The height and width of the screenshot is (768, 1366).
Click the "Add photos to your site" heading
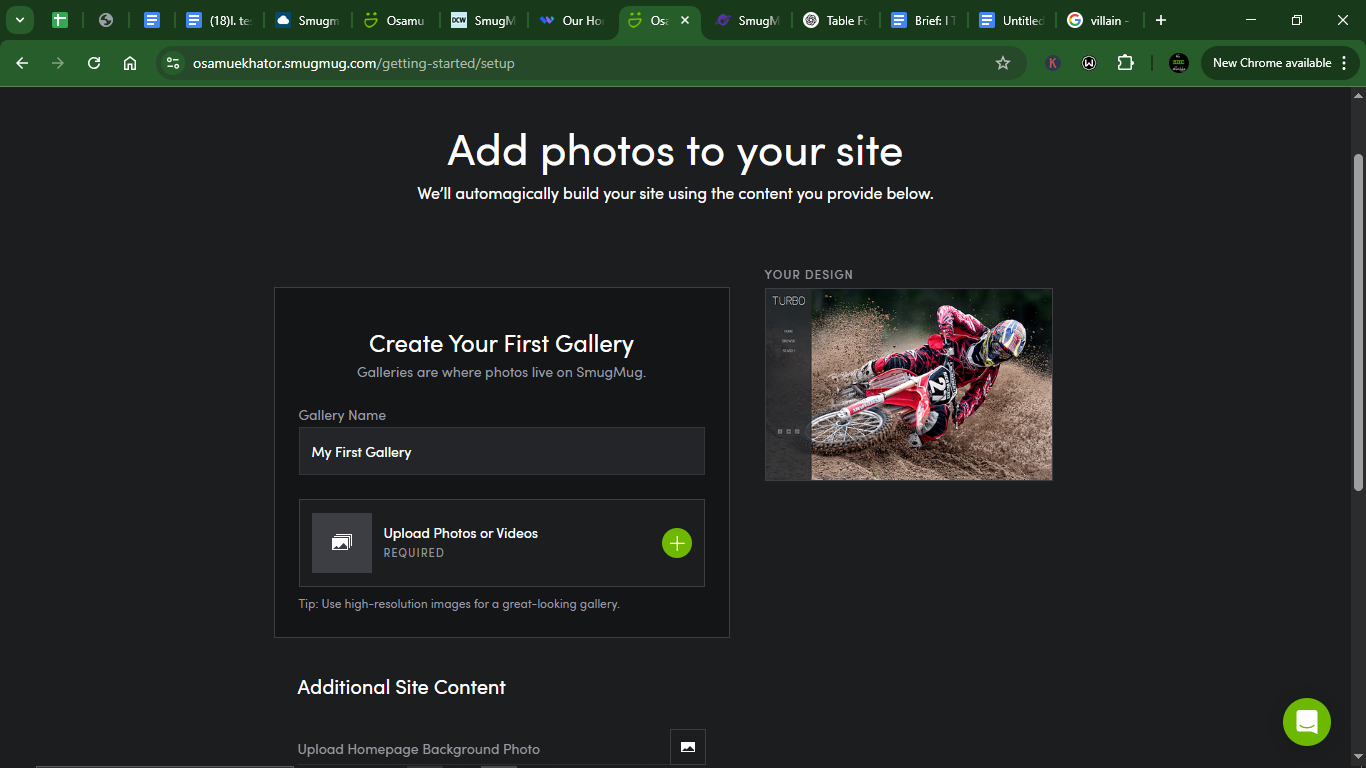[675, 150]
